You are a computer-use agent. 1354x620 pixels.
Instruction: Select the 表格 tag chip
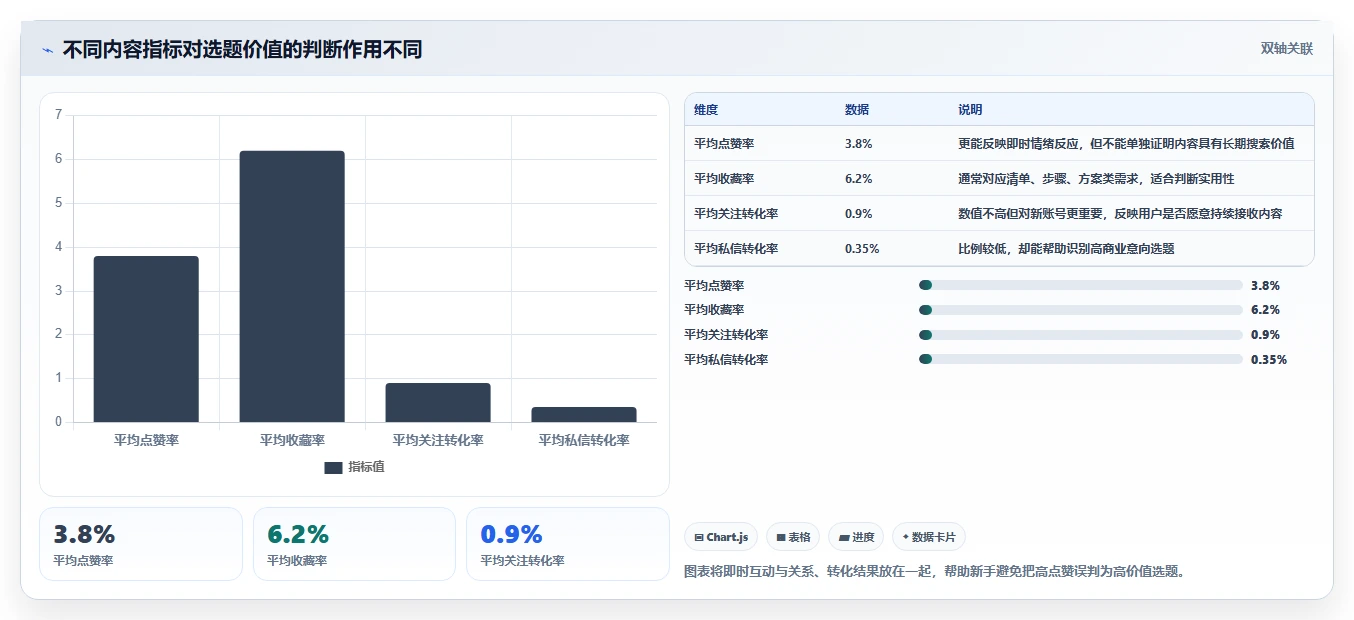point(793,537)
